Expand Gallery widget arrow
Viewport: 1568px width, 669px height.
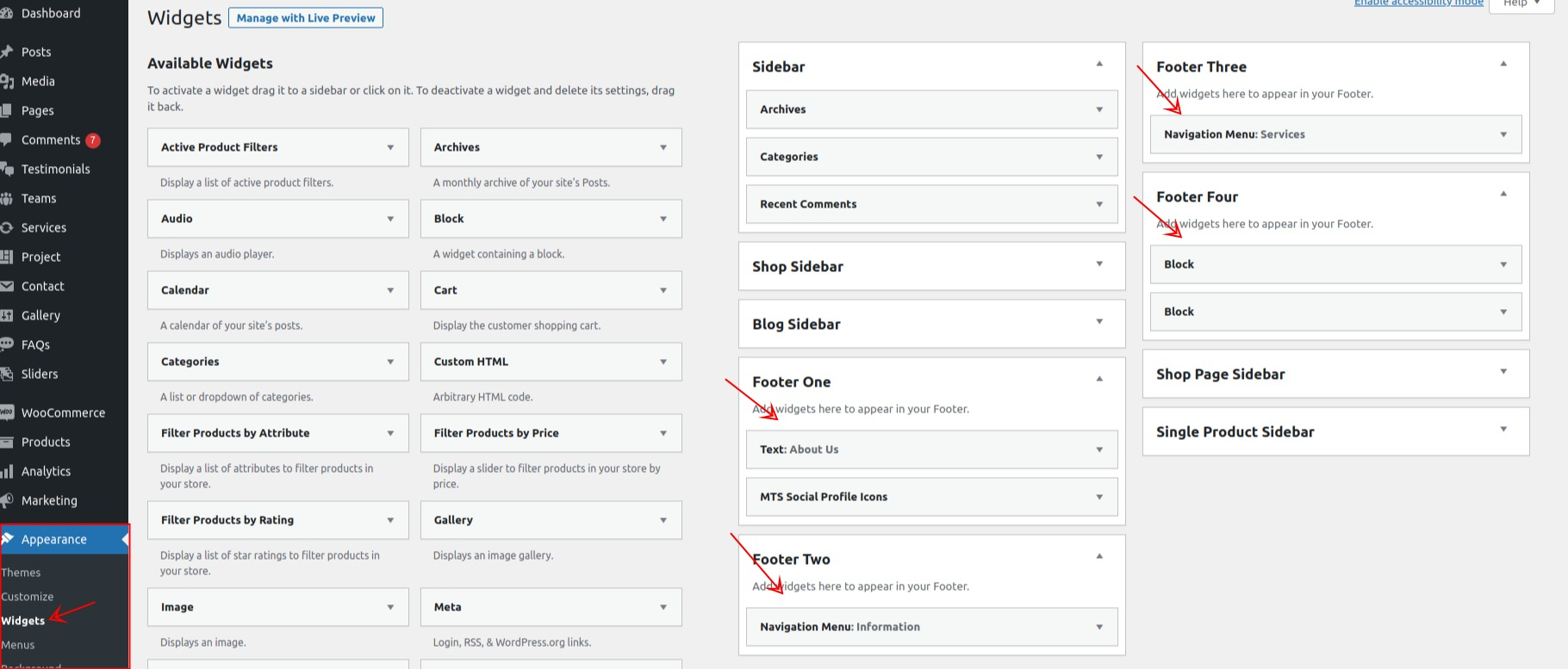click(x=663, y=520)
